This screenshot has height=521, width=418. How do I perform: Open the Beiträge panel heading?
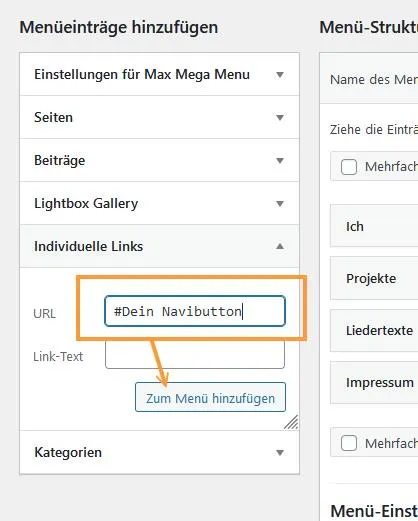tap(159, 160)
